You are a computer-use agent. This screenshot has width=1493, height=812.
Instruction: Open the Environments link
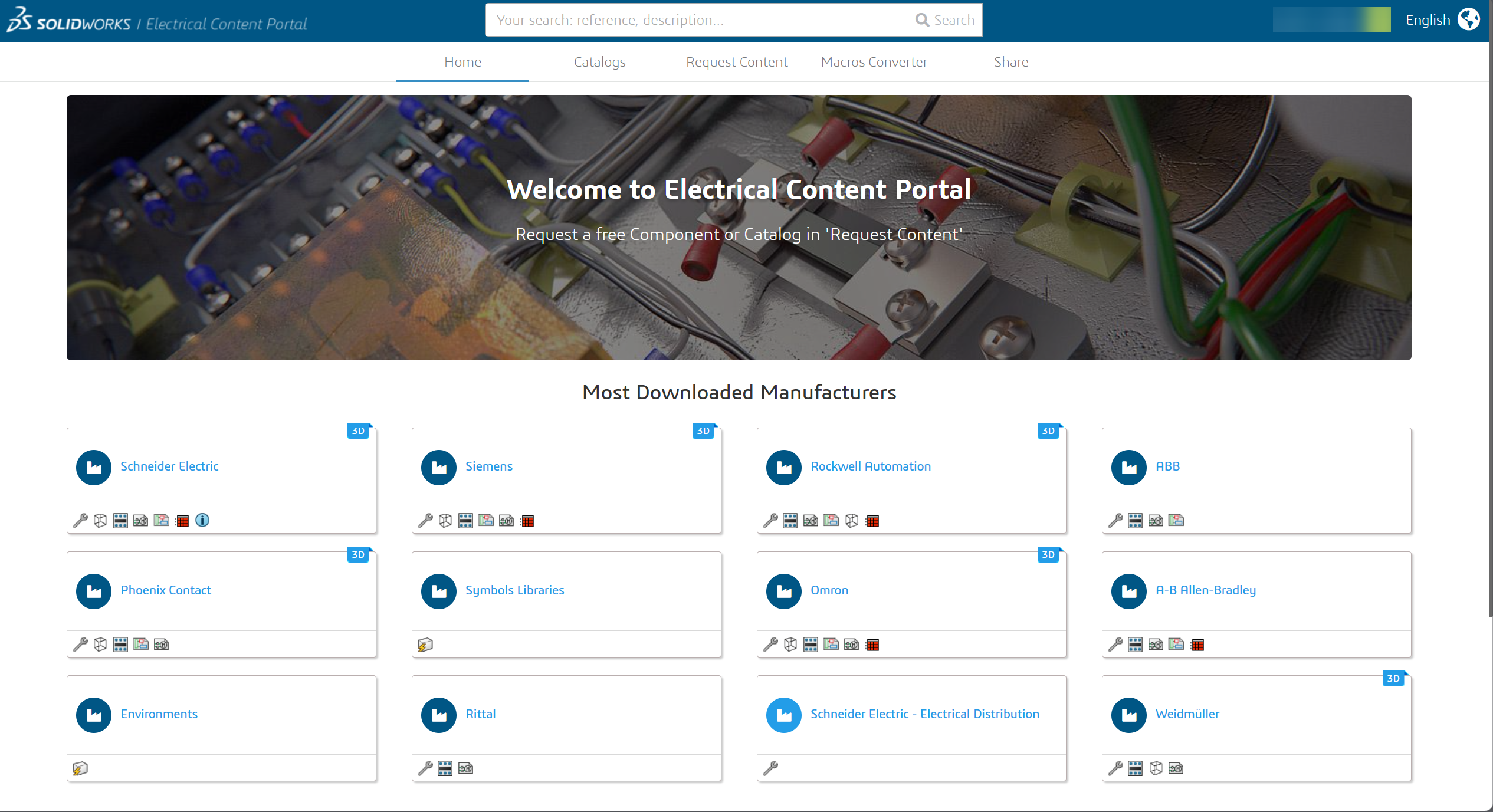tap(159, 714)
